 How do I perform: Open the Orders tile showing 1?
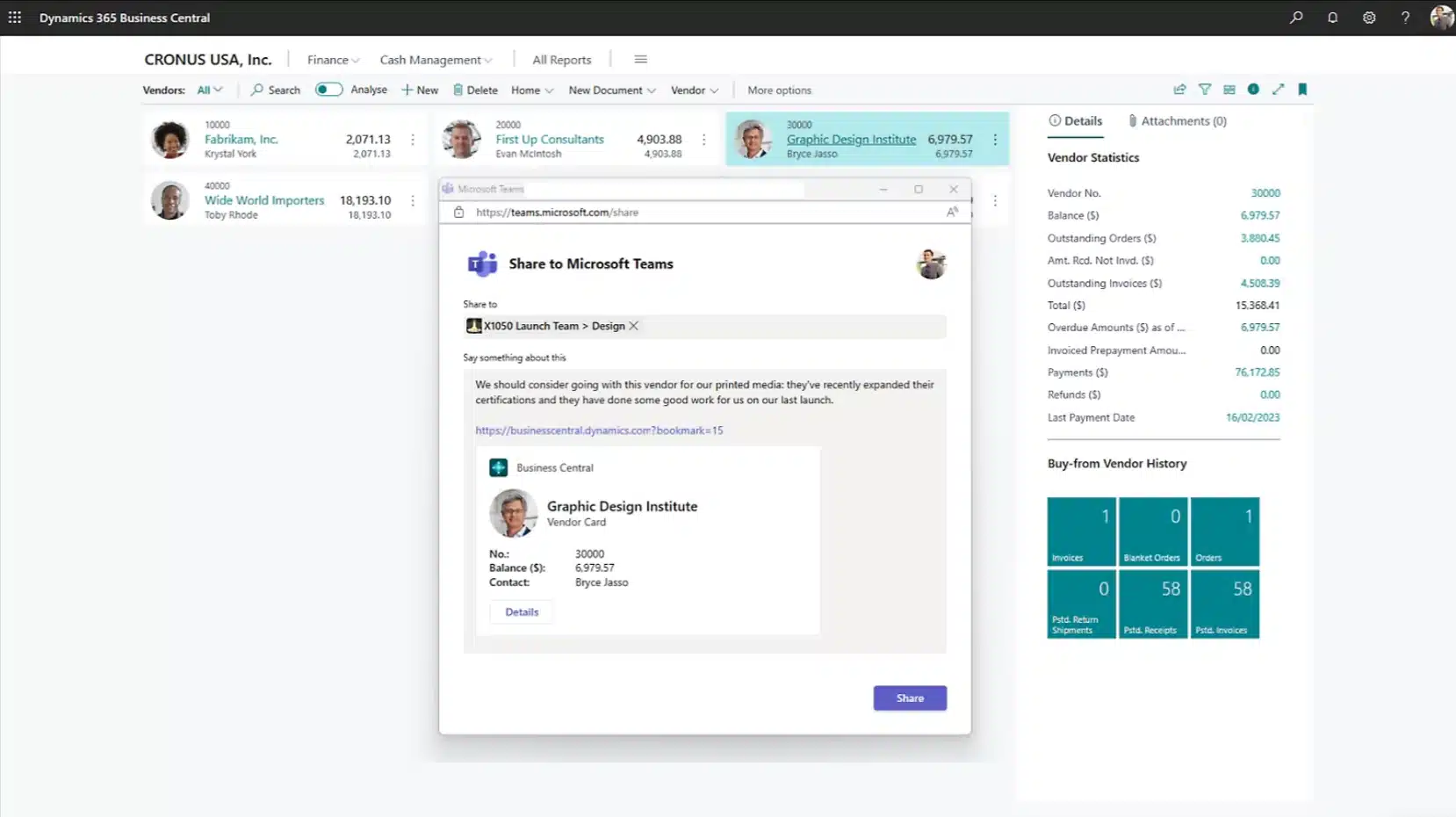(x=1224, y=531)
